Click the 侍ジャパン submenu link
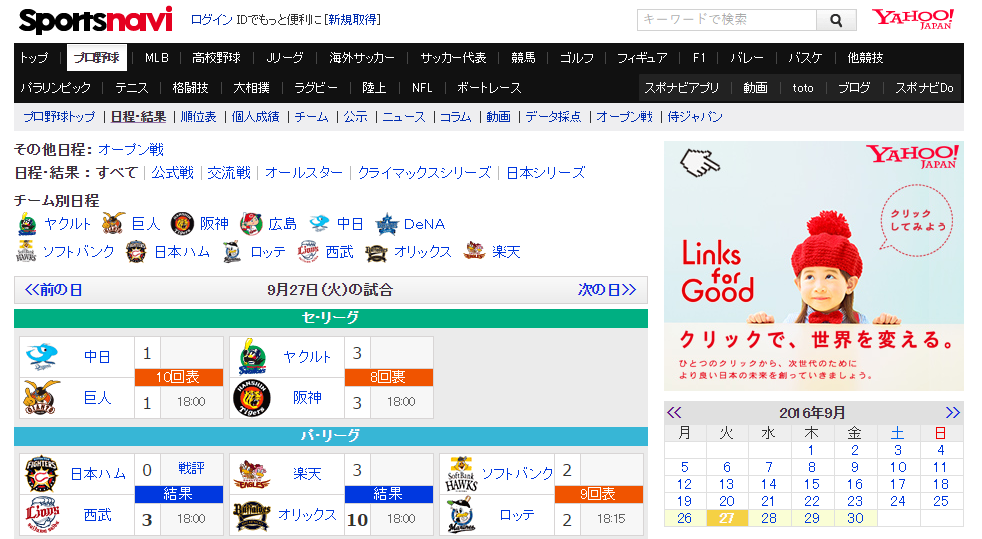 (x=695, y=117)
